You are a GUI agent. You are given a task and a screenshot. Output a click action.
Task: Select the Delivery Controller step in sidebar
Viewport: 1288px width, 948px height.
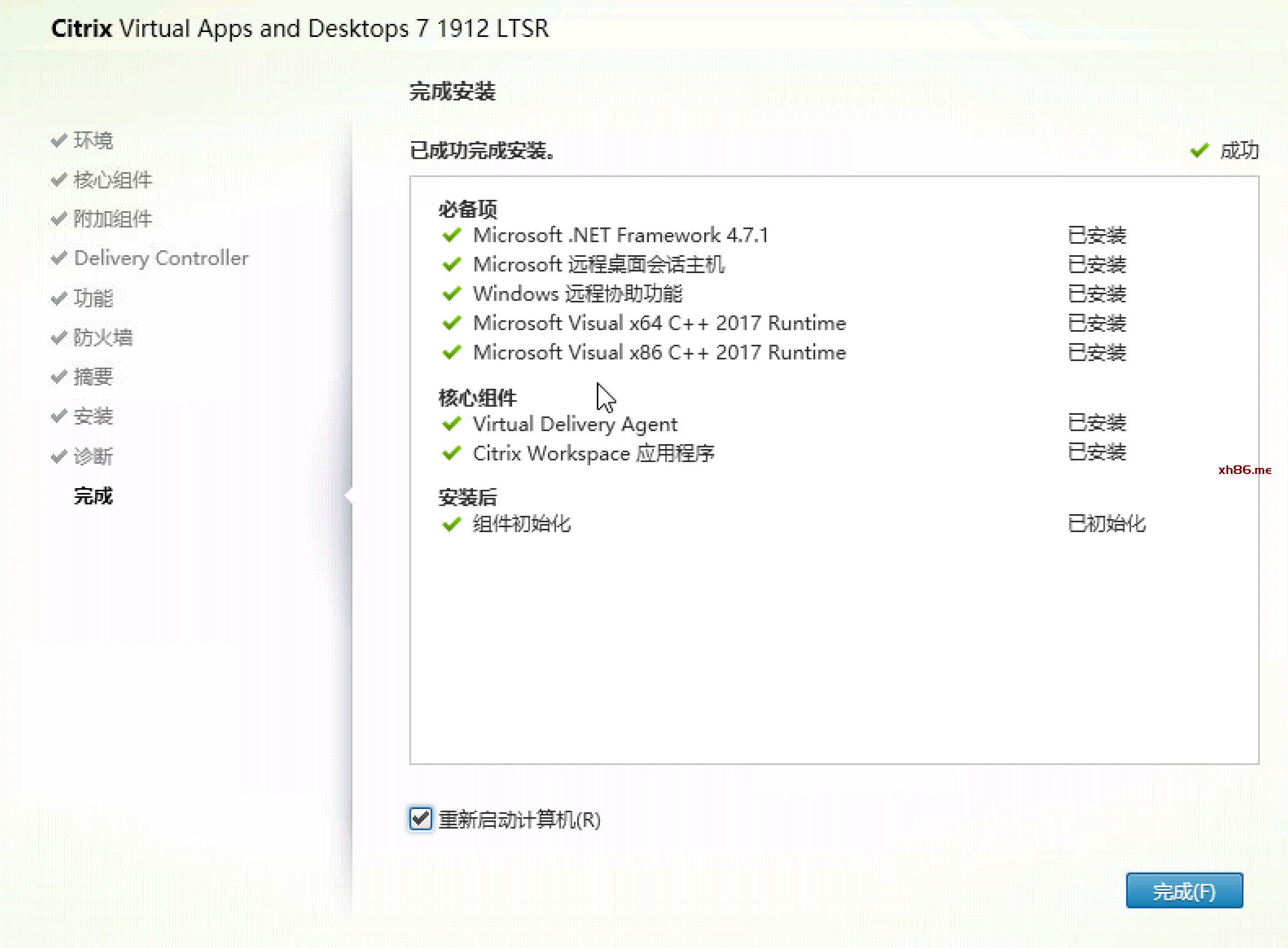tap(161, 258)
